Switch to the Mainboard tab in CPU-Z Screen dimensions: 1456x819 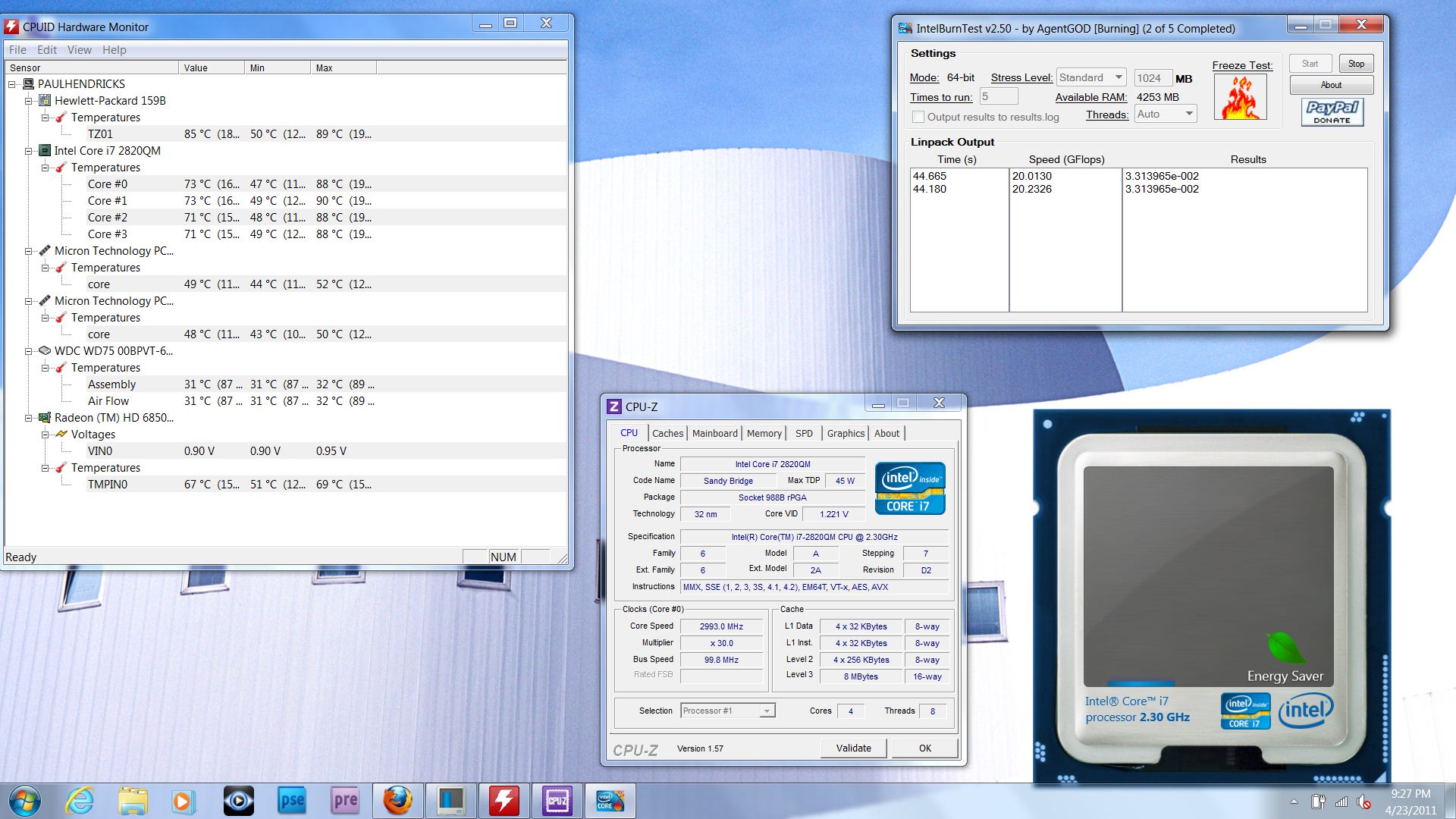[x=714, y=433]
